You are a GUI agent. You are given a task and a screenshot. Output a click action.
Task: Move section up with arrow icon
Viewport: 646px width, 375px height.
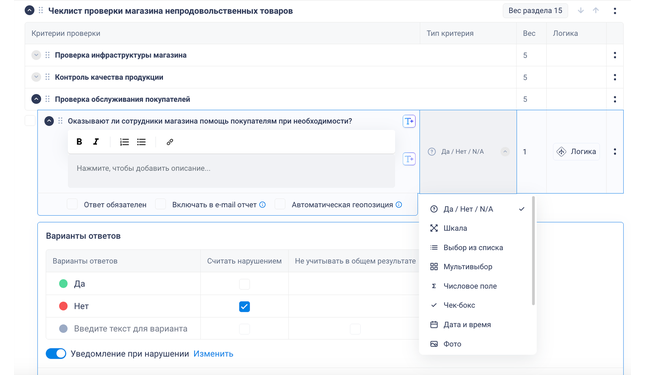click(596, 11)
